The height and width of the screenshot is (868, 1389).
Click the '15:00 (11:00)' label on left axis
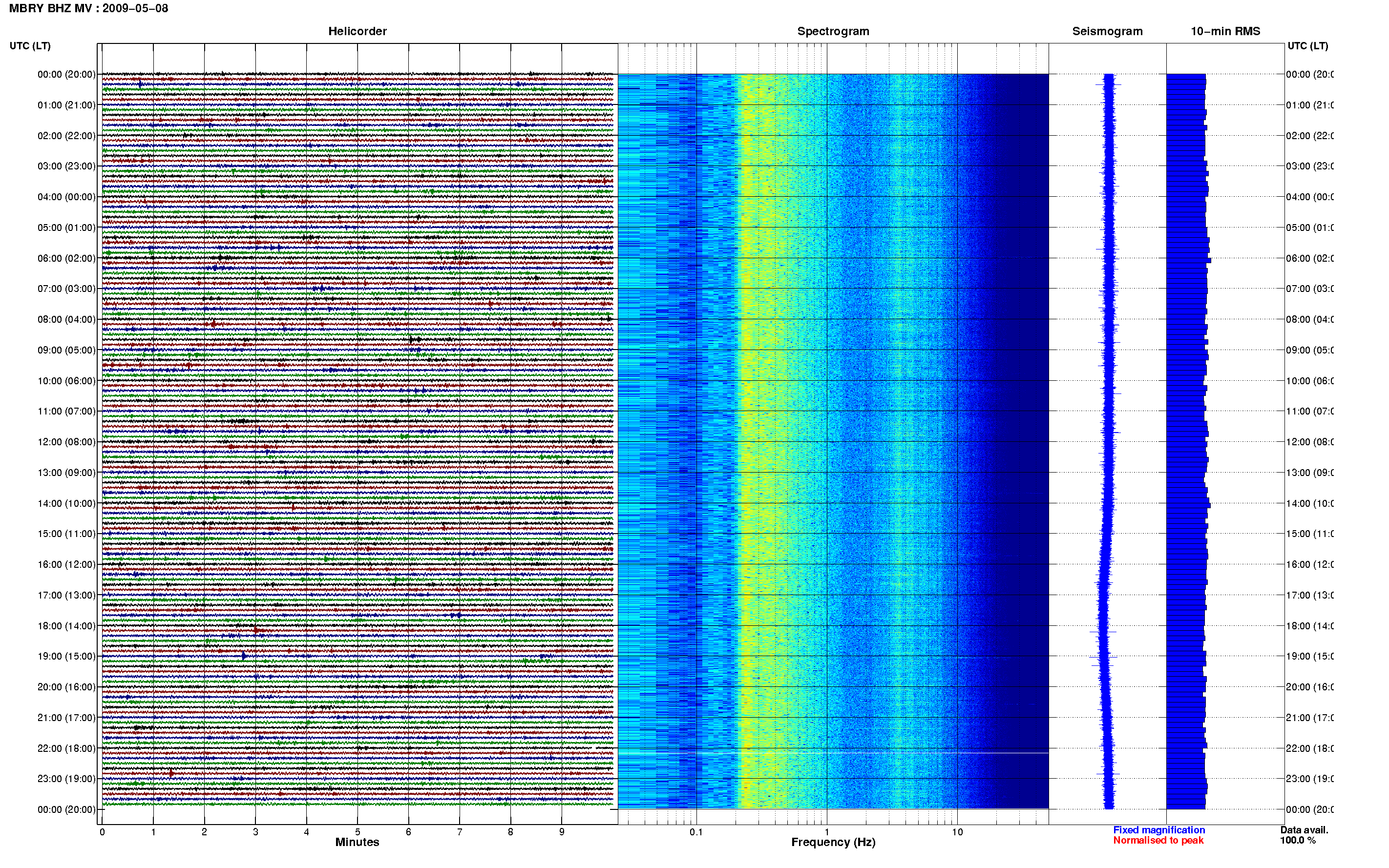tap(66, 534)
